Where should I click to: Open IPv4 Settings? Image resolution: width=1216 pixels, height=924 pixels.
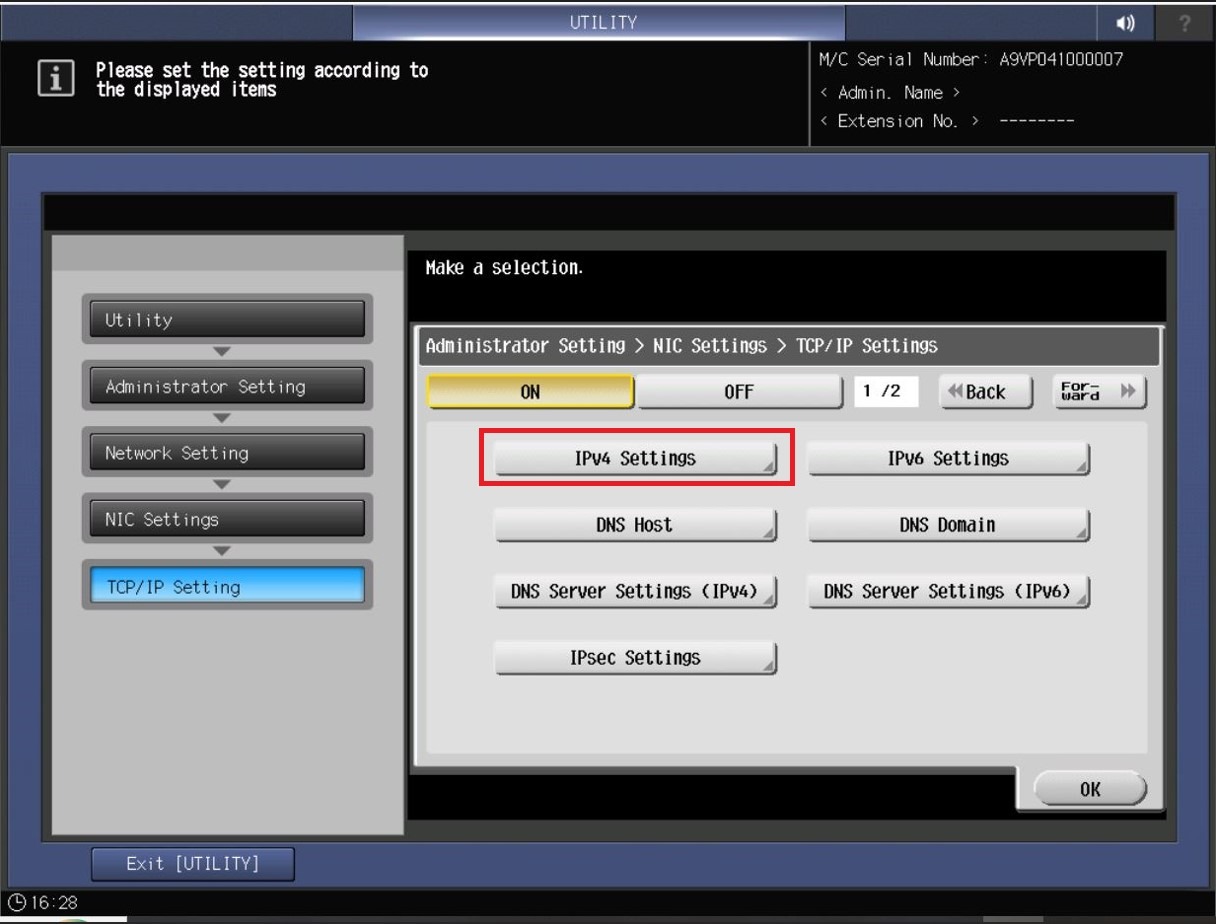(x=635, y=459)
